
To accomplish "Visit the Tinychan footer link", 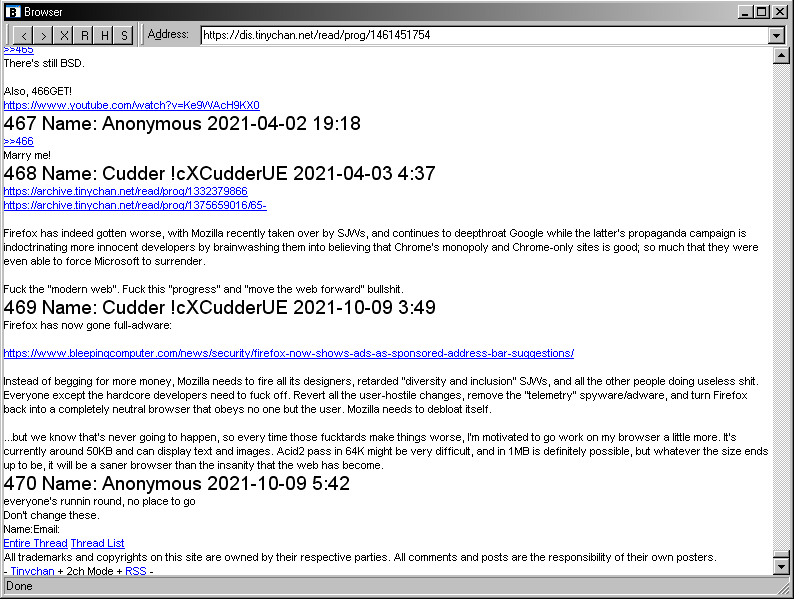I will tap(32, 571).
